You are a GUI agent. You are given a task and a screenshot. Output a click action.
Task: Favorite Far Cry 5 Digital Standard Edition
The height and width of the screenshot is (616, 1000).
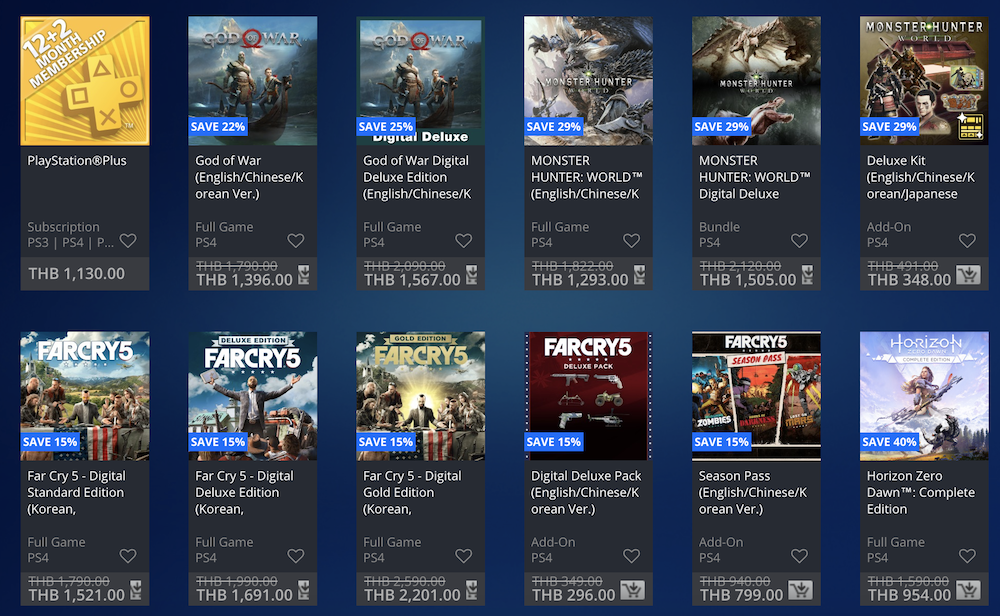point(128,557)
